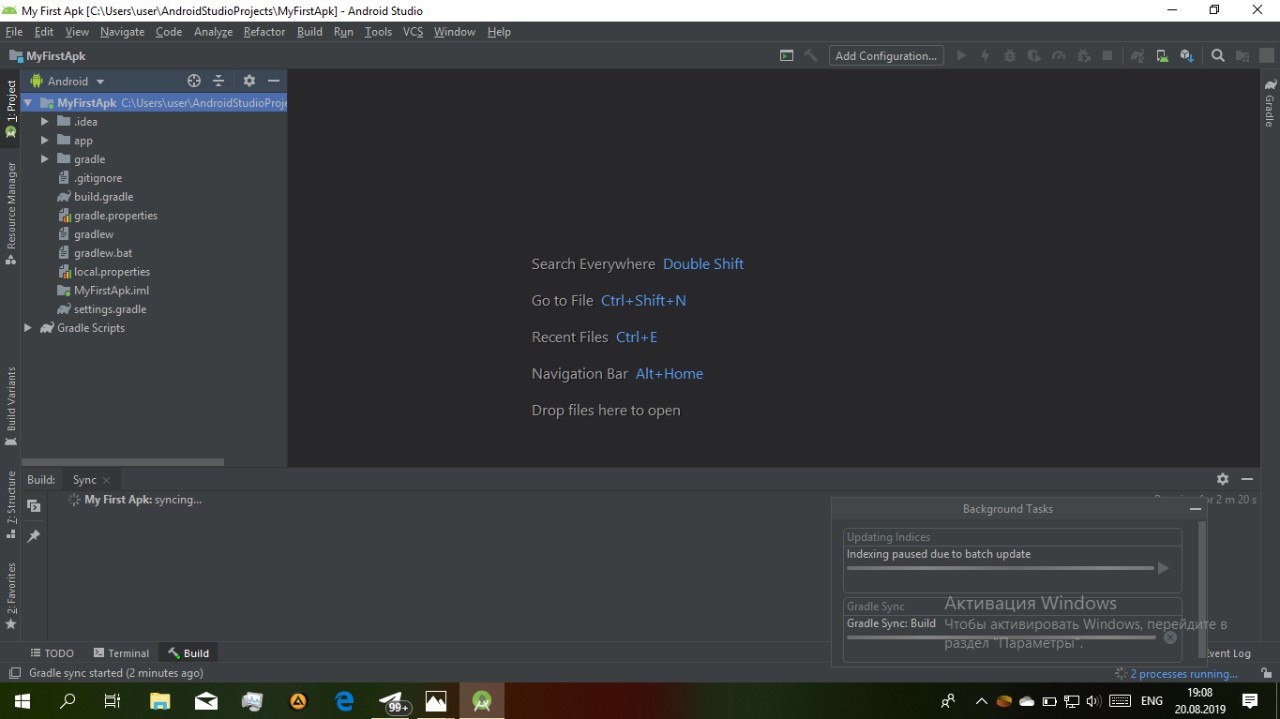
Task: Open the Tools menu
Action: 378,32
